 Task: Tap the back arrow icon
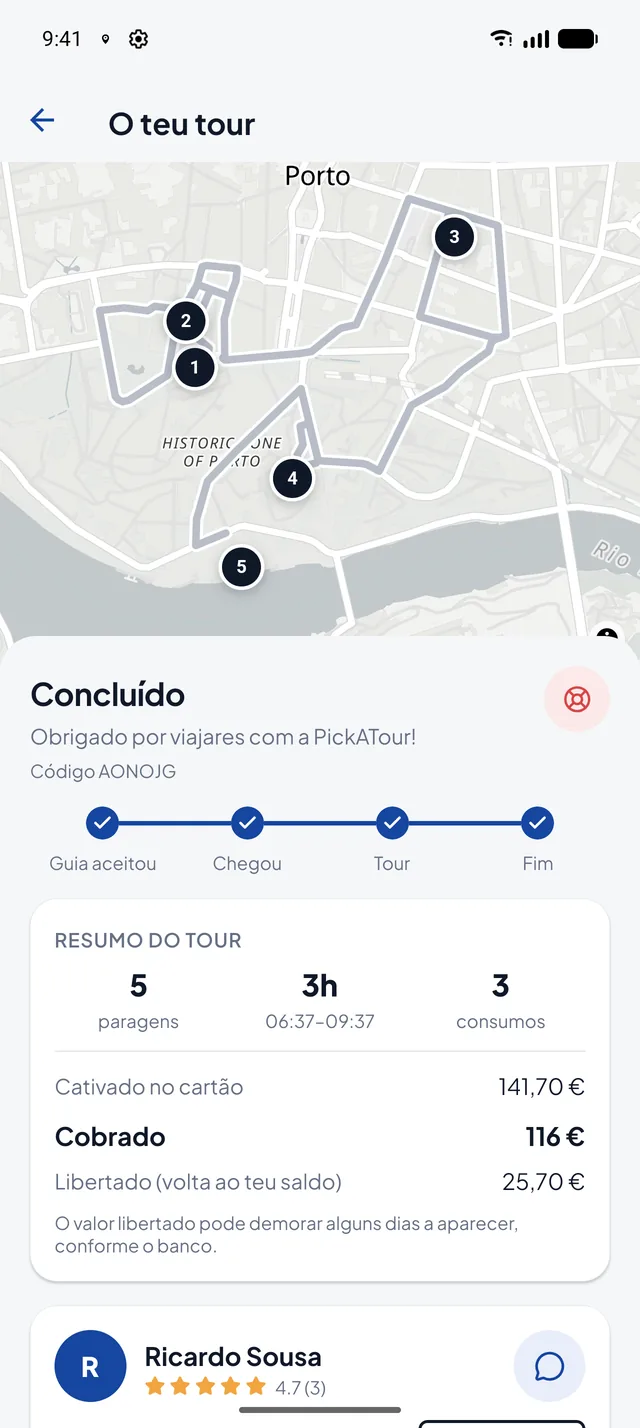coord(42,121)
